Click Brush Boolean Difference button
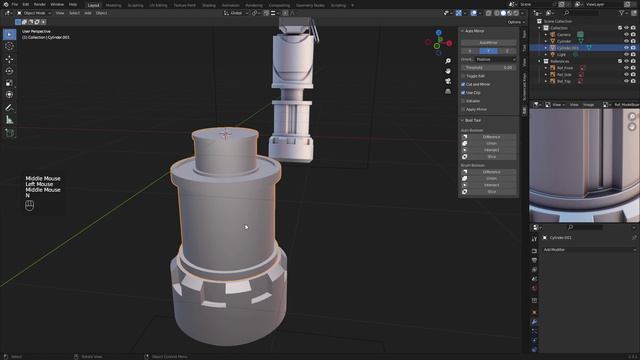 492,172
